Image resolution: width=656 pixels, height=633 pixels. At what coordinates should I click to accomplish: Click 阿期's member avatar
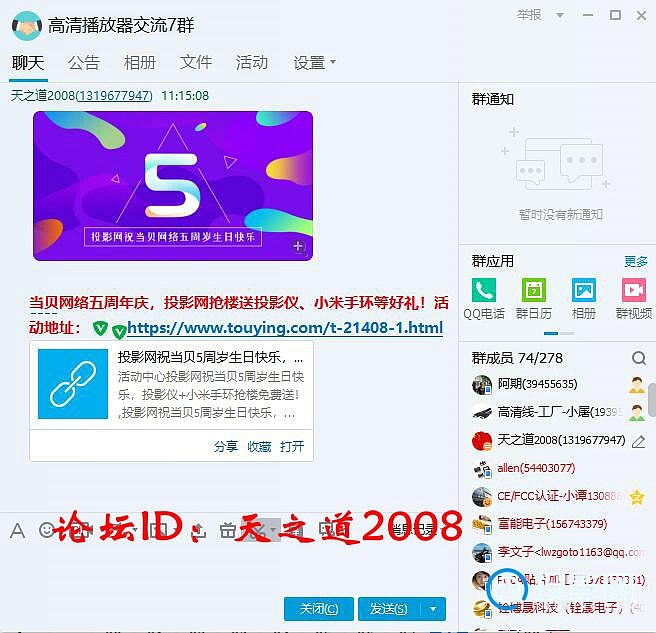[482, 384]
